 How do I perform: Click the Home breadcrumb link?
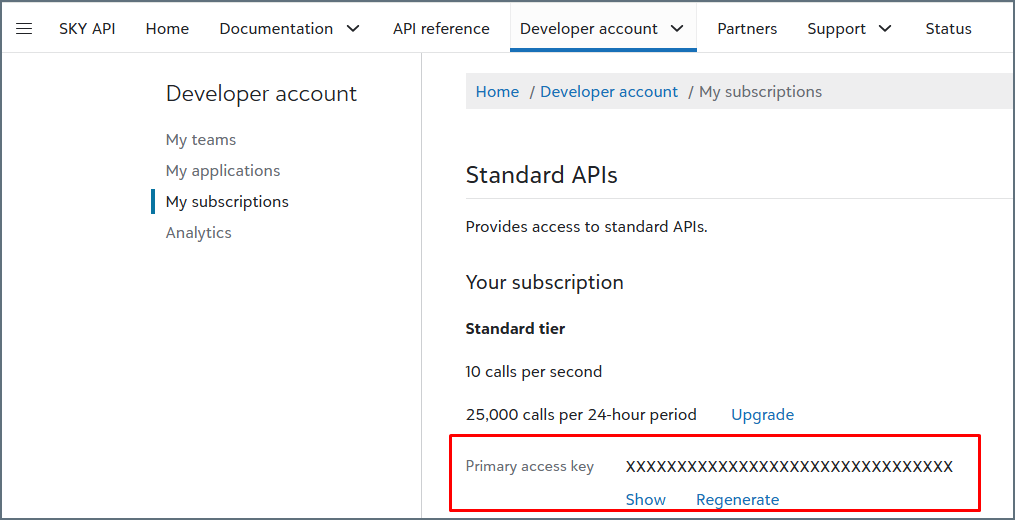tap(497, 92)
